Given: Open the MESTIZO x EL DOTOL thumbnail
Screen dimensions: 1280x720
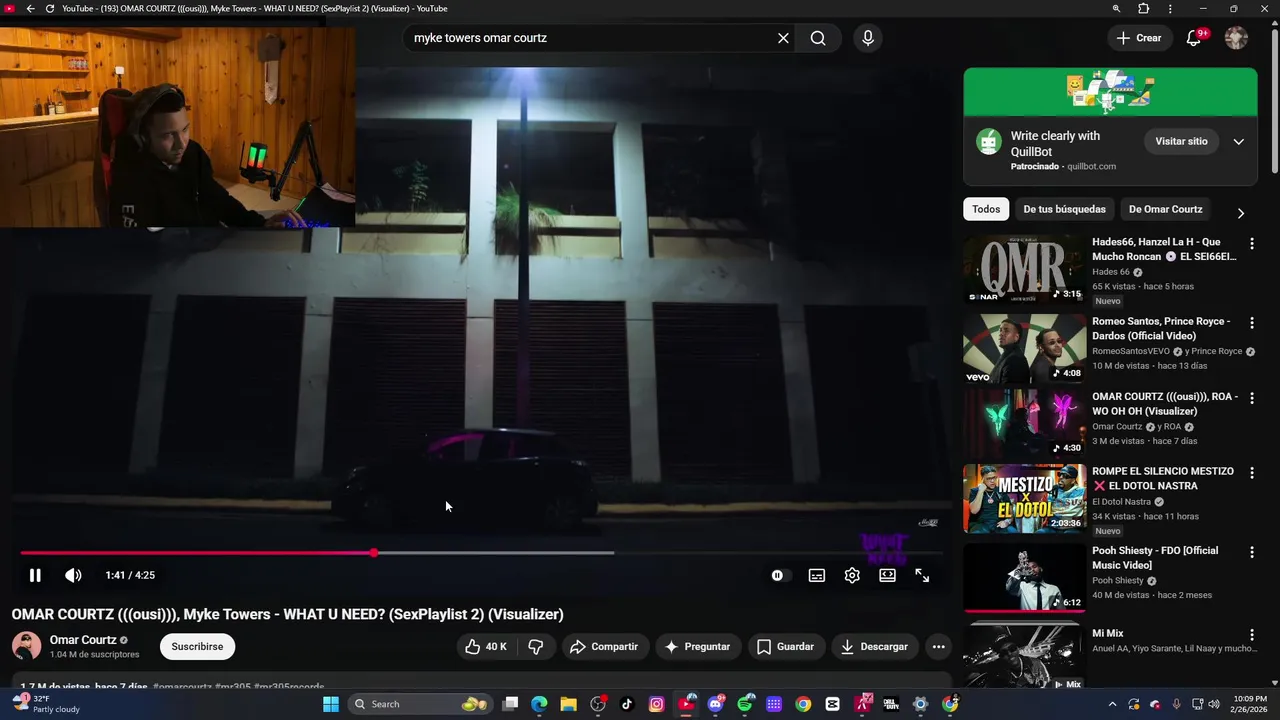Looking at the screenshot, I should click(x=1024, y=498).
